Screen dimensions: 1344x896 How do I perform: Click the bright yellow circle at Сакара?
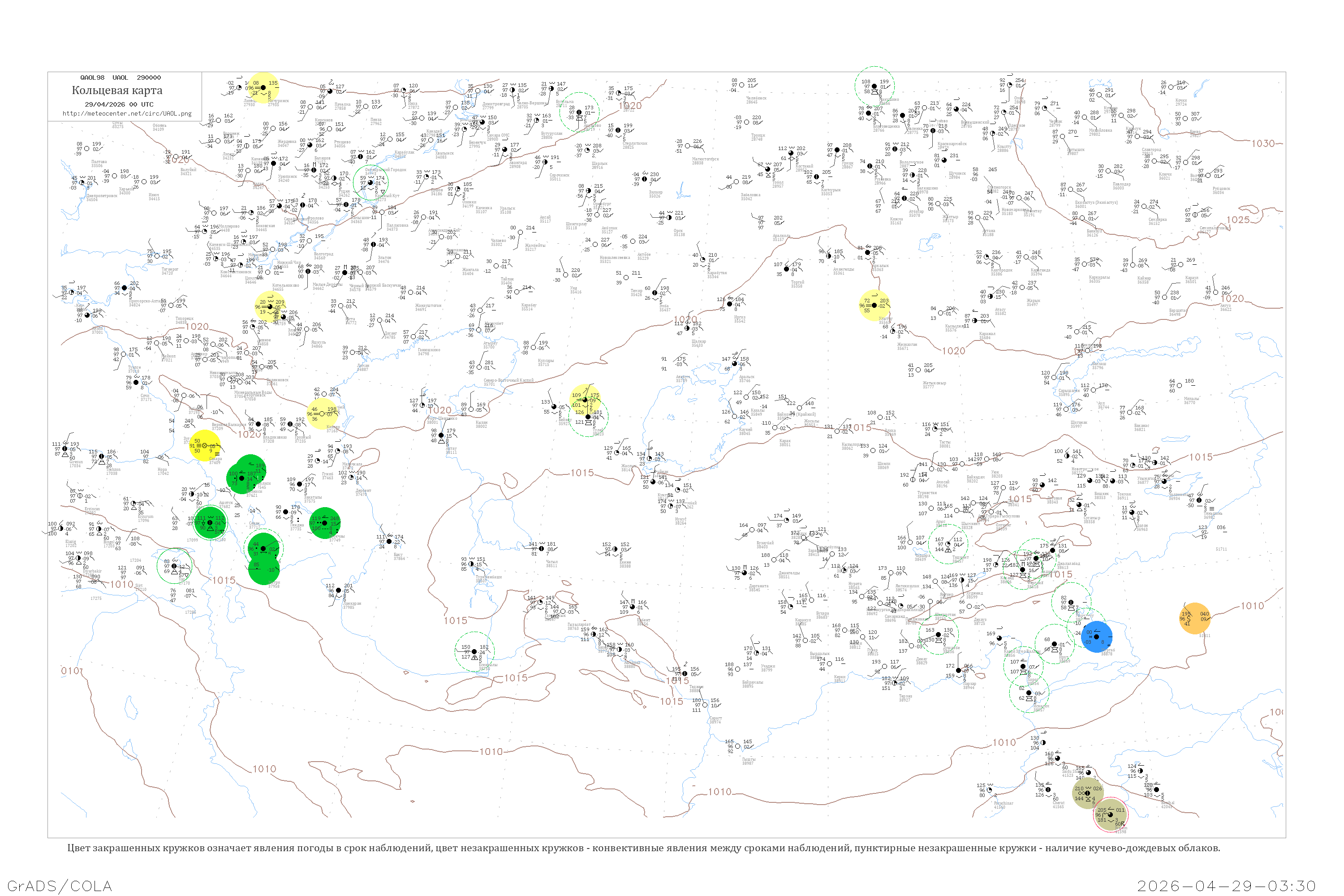(x=205, y=446)
